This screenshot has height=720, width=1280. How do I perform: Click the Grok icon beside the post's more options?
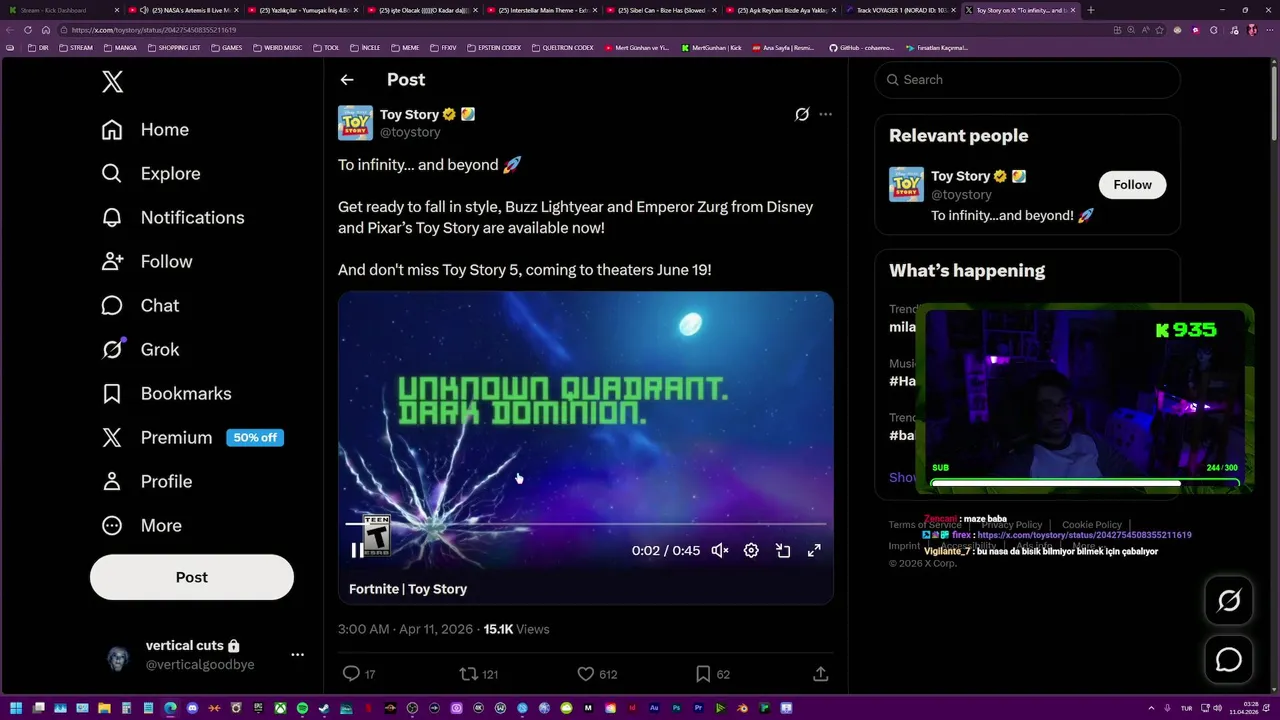(x=802, y=114)
